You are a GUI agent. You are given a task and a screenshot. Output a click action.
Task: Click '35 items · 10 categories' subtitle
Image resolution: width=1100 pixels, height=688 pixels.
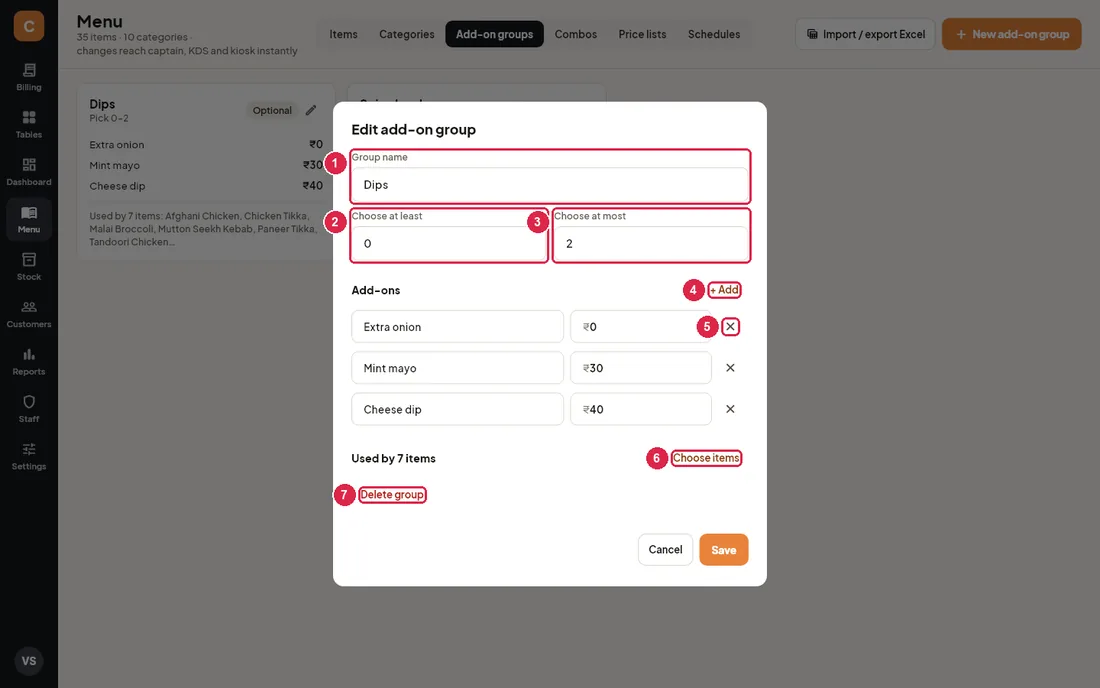coord(132,37)
